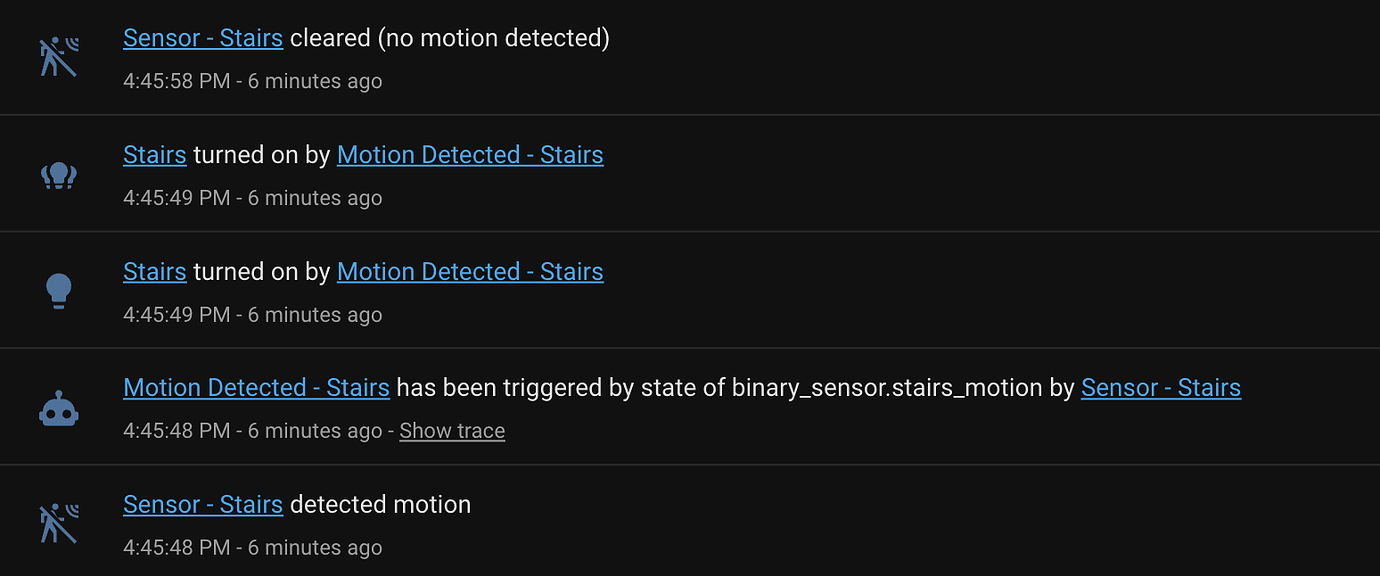Click the light bulb icon for Stairs turned on
The height and width of the screenshot is (576, 1380).
pos(58,289)
